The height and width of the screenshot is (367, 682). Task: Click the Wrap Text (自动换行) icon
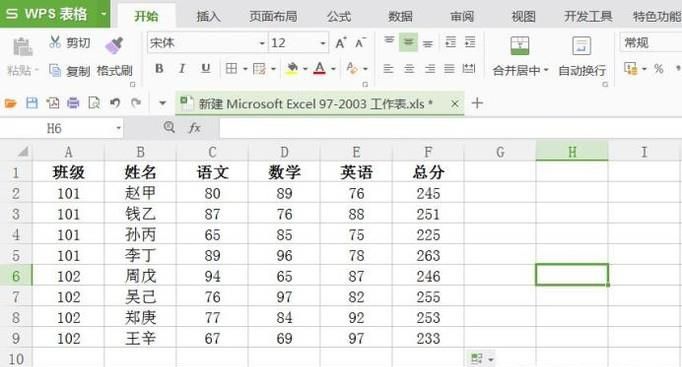click(x=582, y=46)
